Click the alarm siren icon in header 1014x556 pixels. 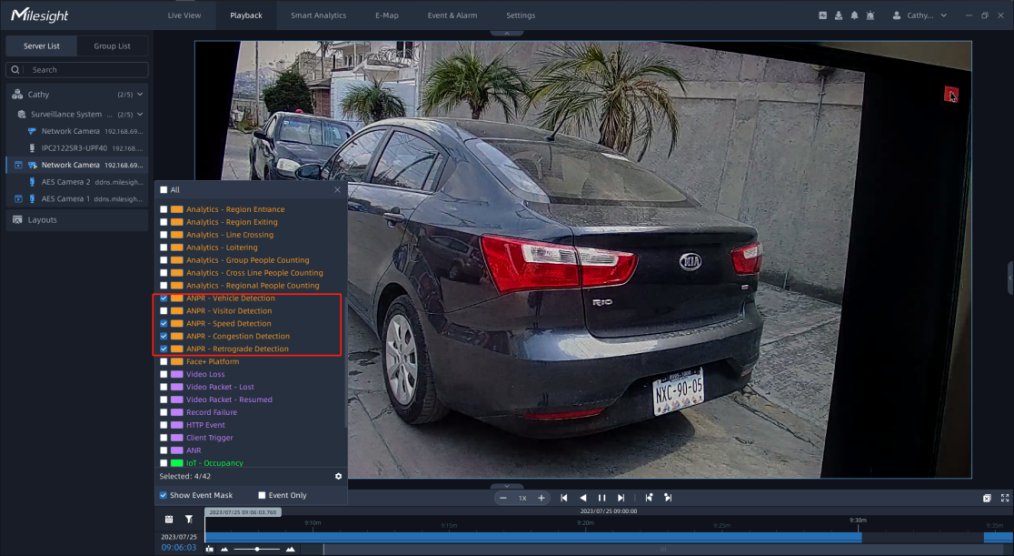870,16
